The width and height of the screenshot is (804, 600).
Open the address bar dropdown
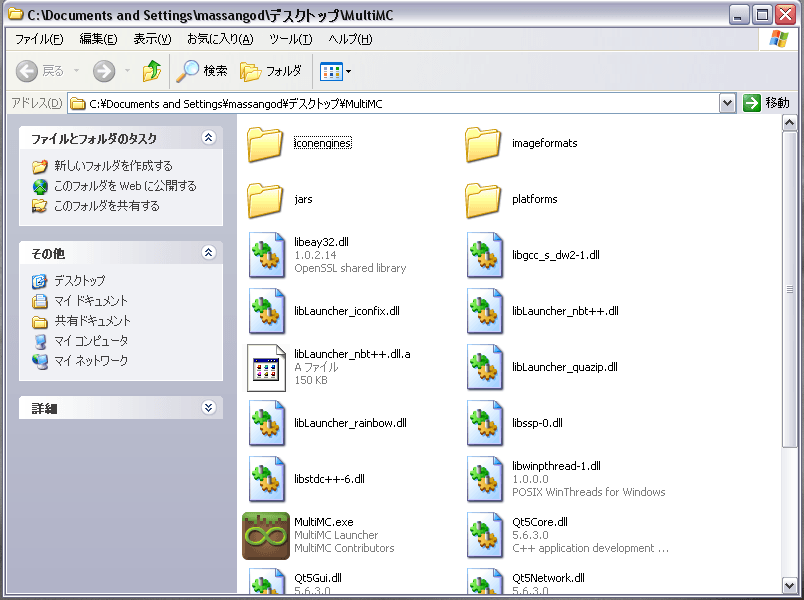[727, 103]
